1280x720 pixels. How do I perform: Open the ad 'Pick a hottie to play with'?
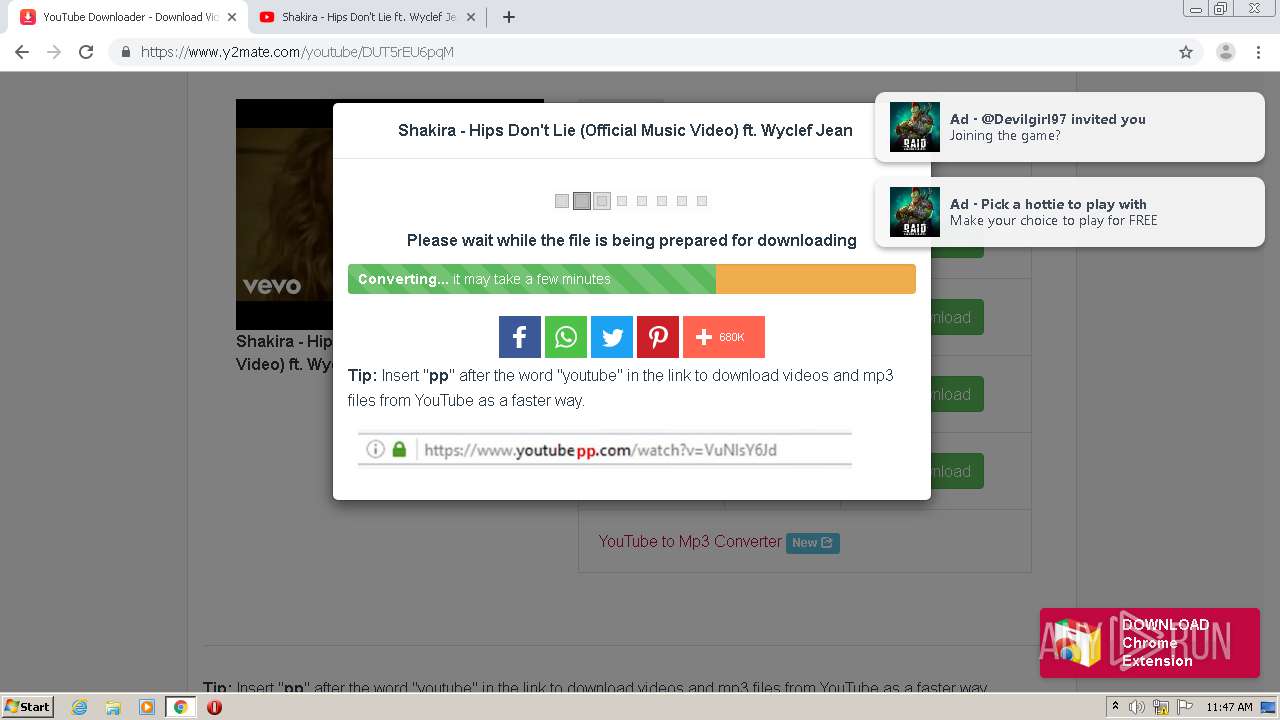(1070, 212)
